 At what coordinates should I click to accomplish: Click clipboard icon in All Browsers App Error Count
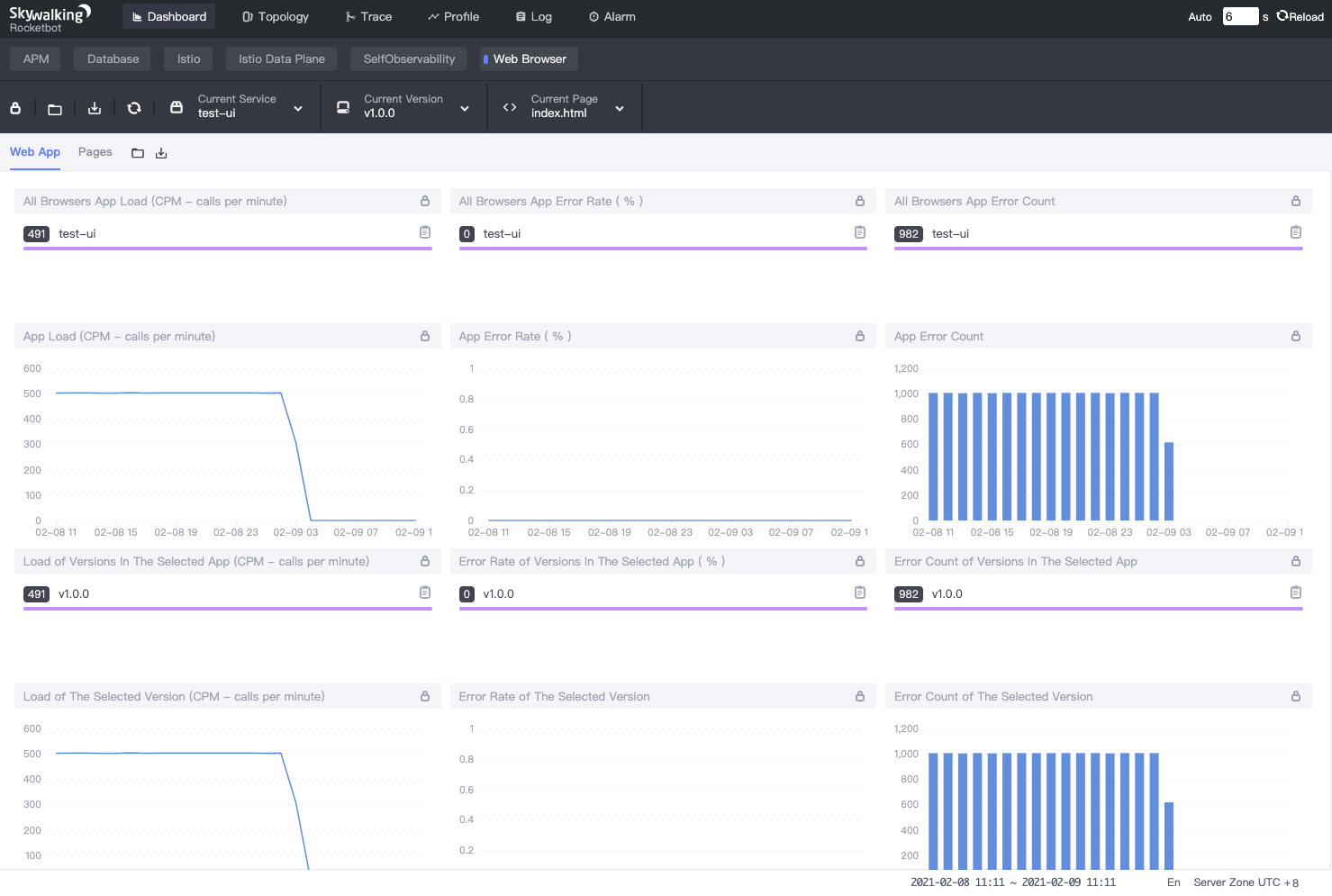coord(1295,232)
